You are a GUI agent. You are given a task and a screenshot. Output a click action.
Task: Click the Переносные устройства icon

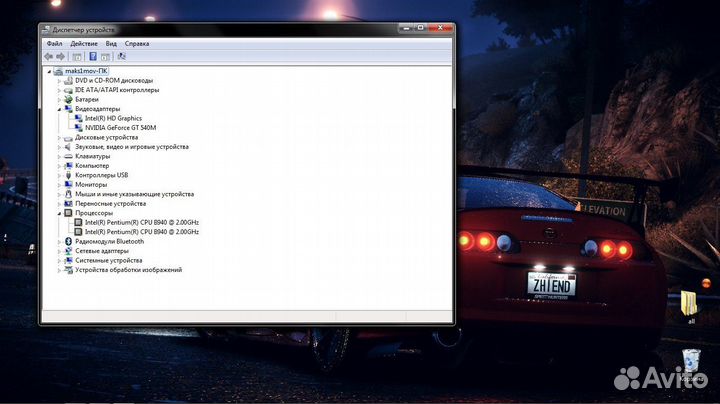click(x=68, y=203)
